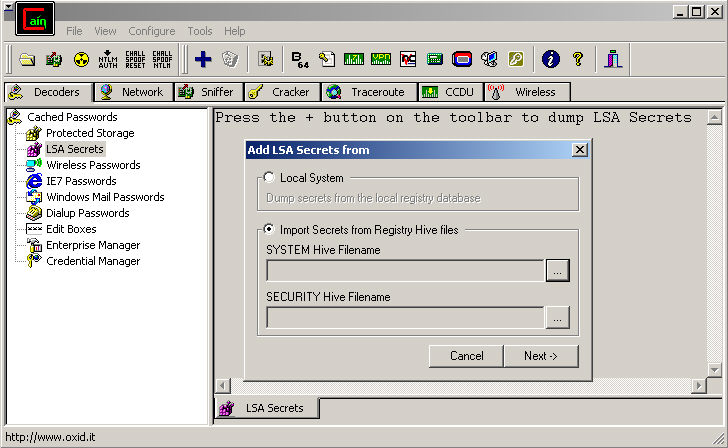Image resolution: width=728 pixels, height=448 pixels.
Task: Click the key tag icon next to B64
Action: click(x=327, y=59)
